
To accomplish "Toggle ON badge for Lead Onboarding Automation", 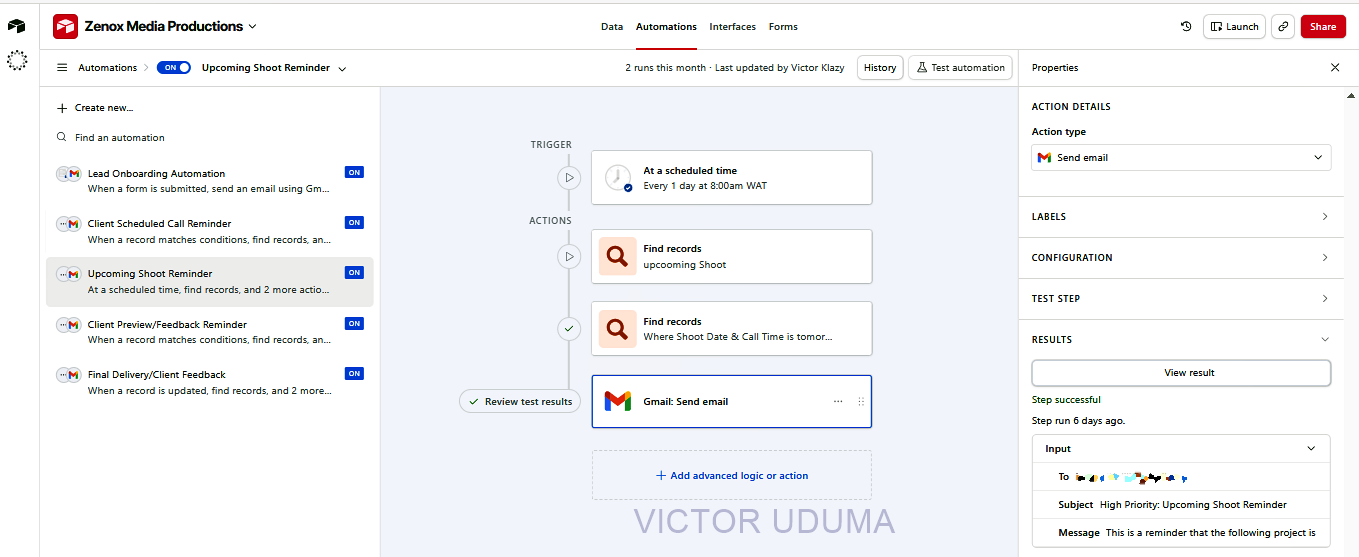I will [x=354, y=172].
